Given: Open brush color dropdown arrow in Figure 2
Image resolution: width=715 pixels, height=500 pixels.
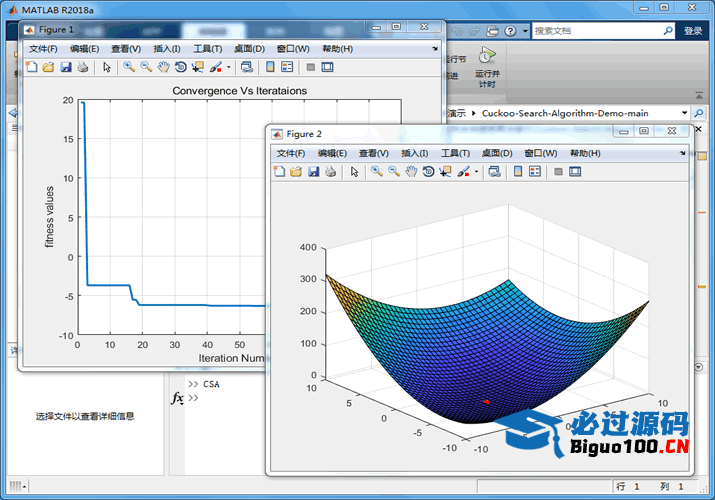Looking at the screenshot, I should point(476,172).
